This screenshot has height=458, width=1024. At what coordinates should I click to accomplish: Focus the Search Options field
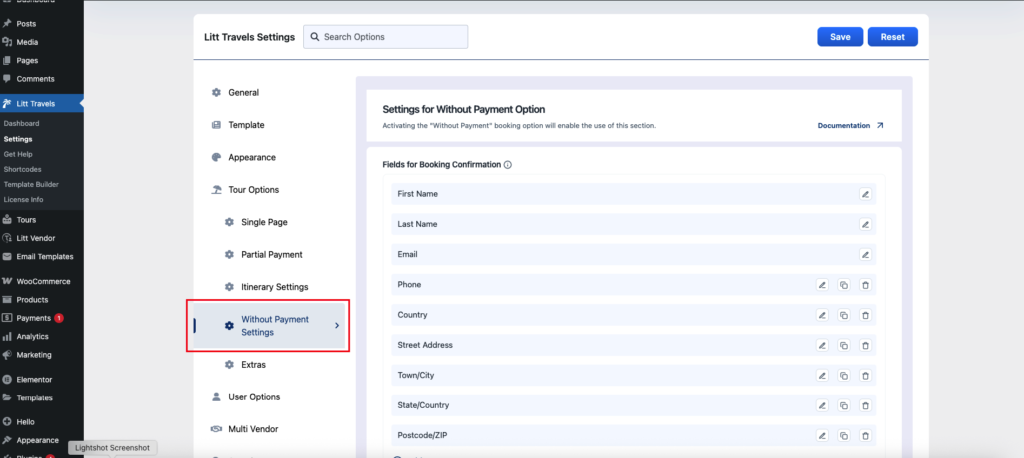(392, 37)
